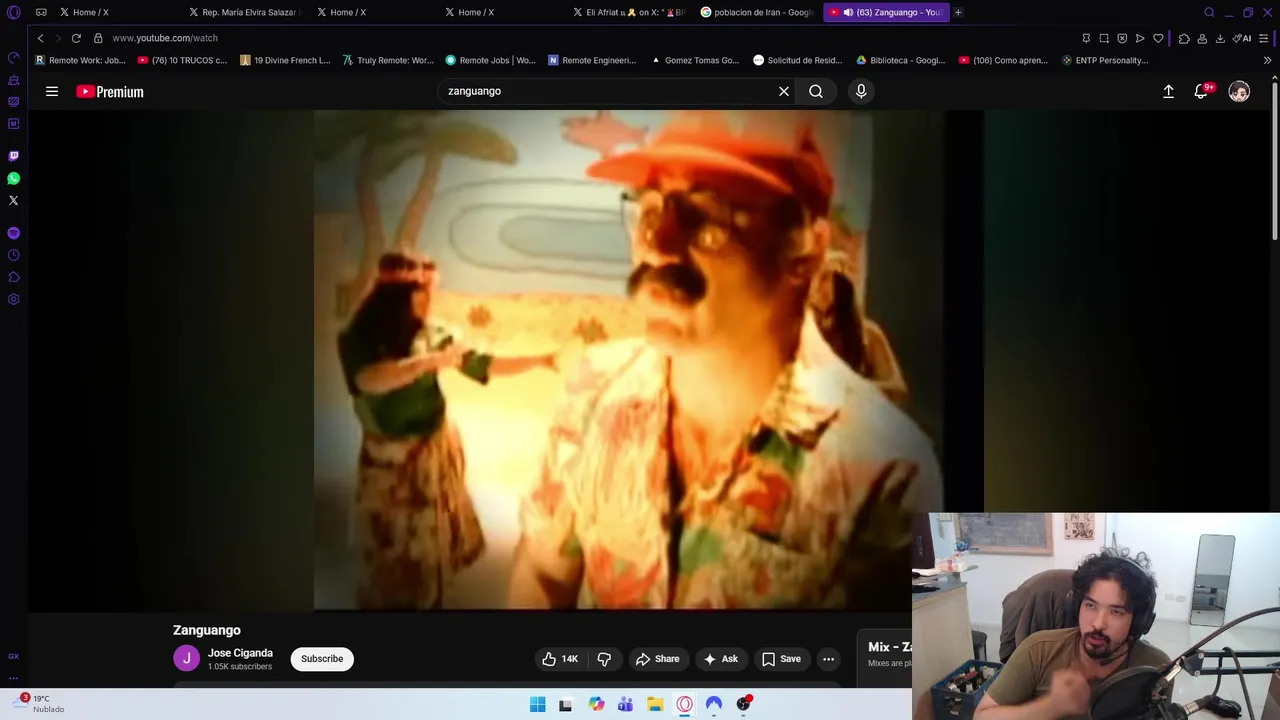Open browser downloads icon
The image size is (1280, 720).
point(1220,38)
